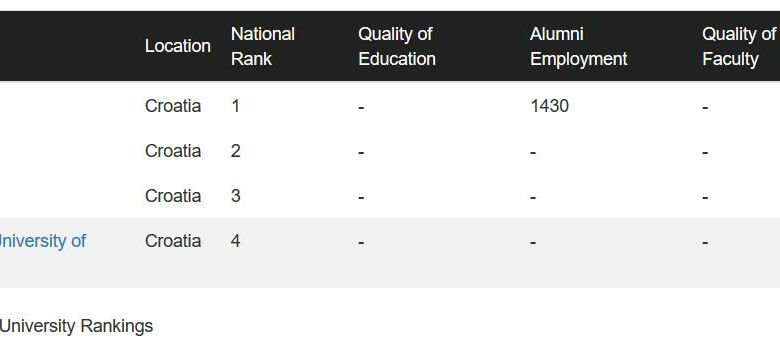This screenshot has height=360, width=780.
Task: Select the Alumni Employment column header
Action: click(578, 46)
